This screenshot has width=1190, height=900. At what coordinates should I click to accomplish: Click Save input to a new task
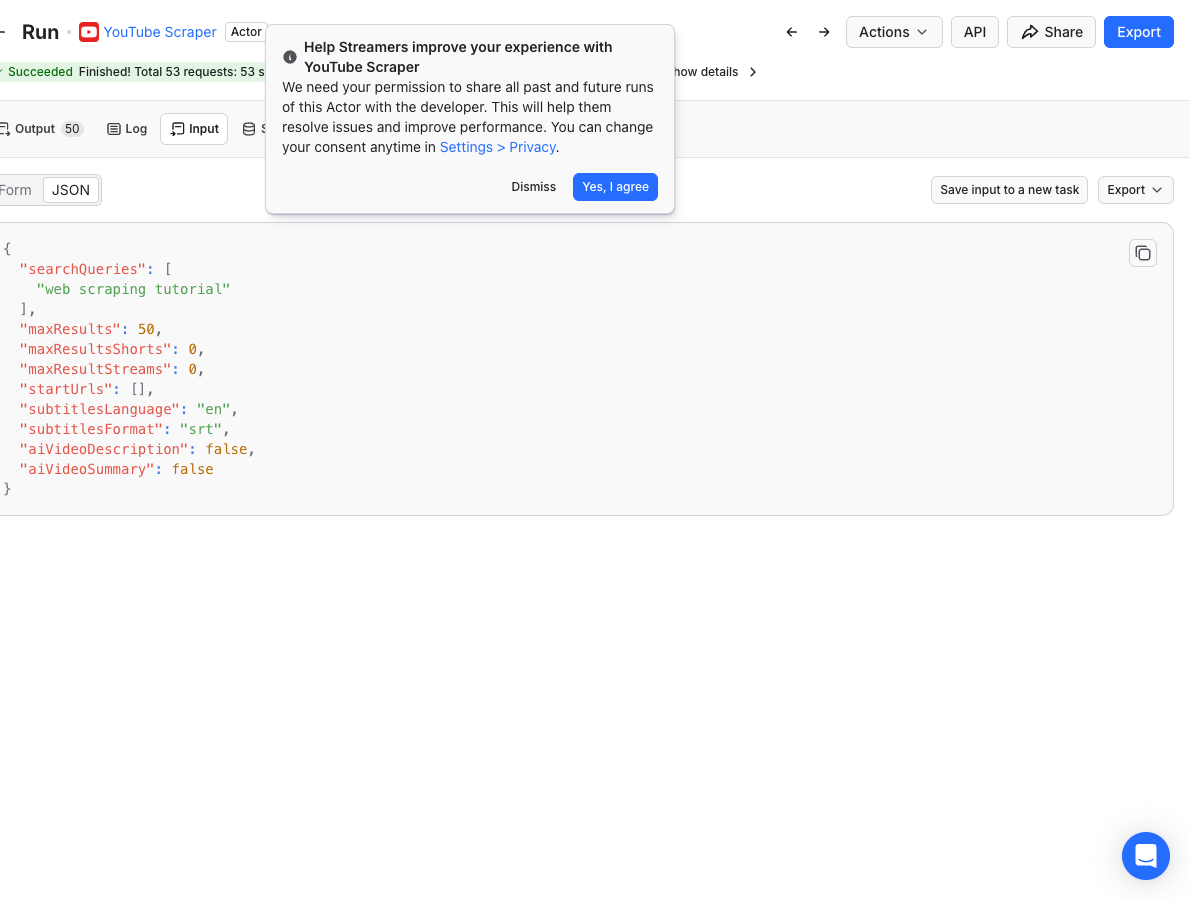1009,190
